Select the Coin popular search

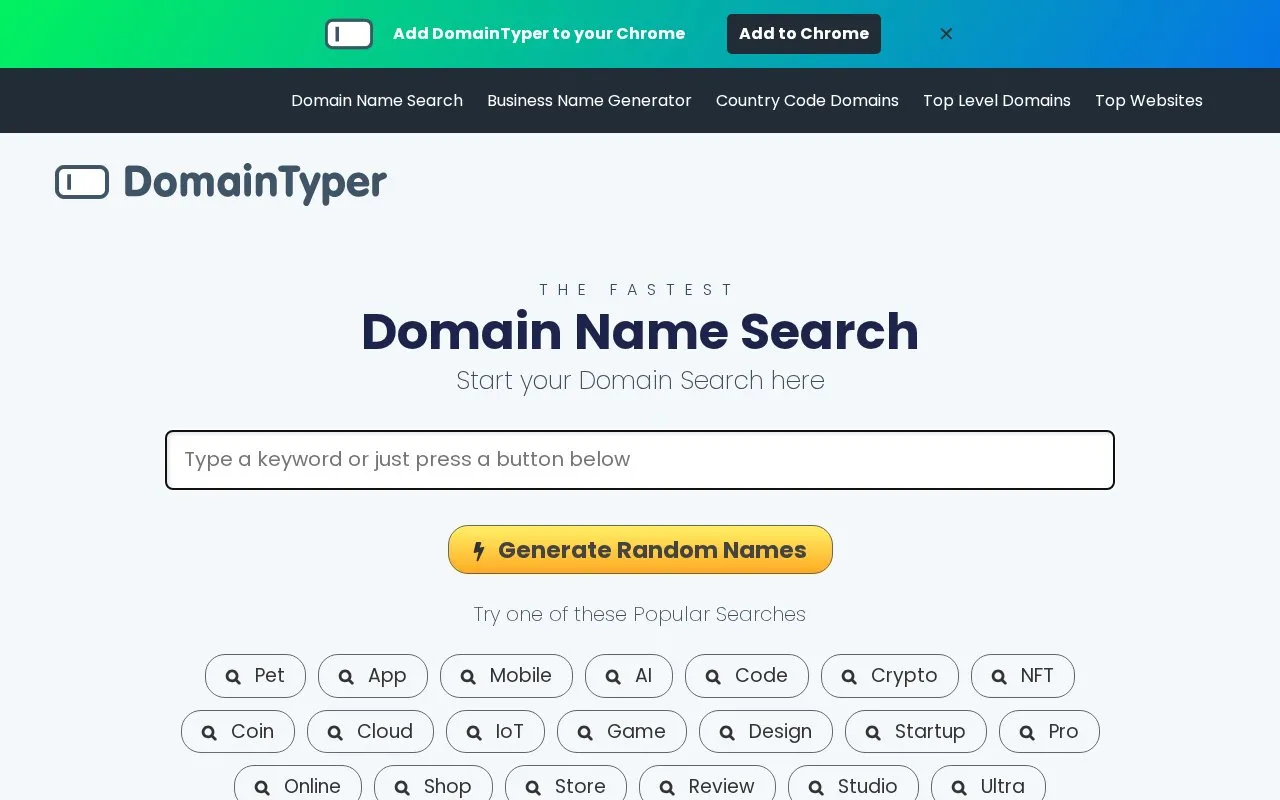pos(238,732)
